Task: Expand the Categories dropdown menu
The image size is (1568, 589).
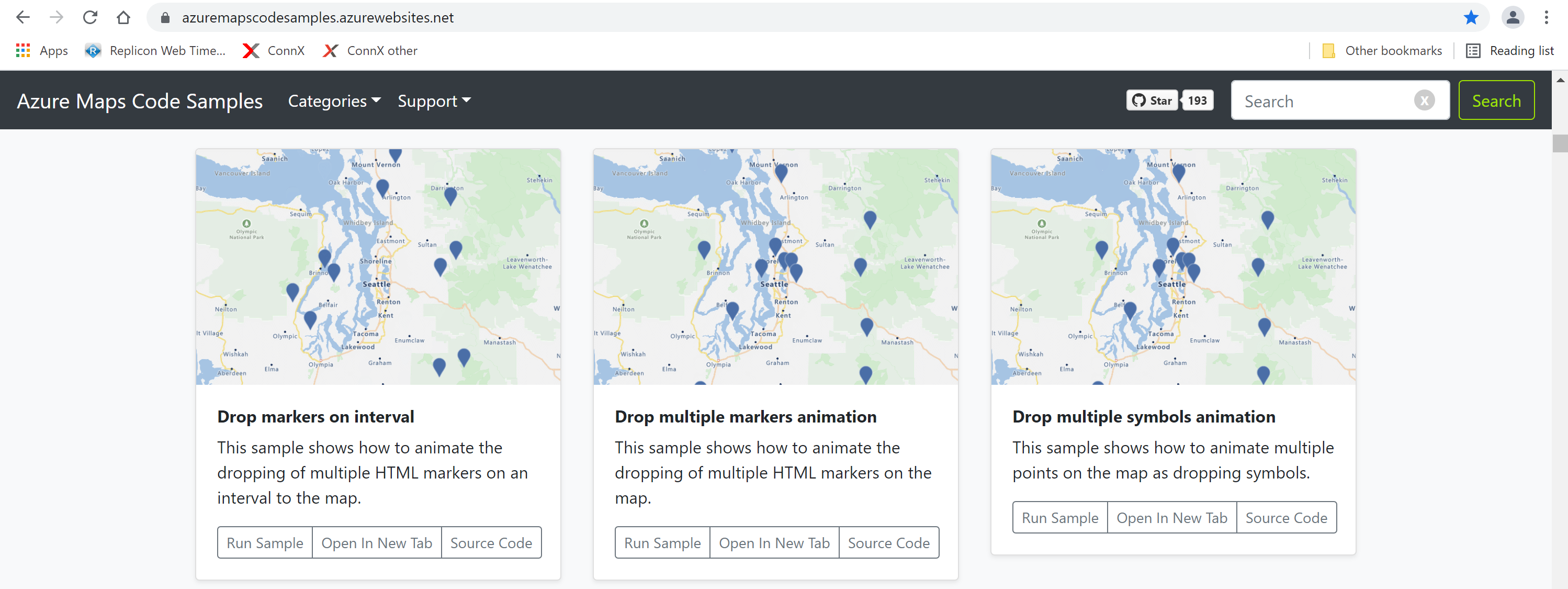Action: tap(334, 101)
